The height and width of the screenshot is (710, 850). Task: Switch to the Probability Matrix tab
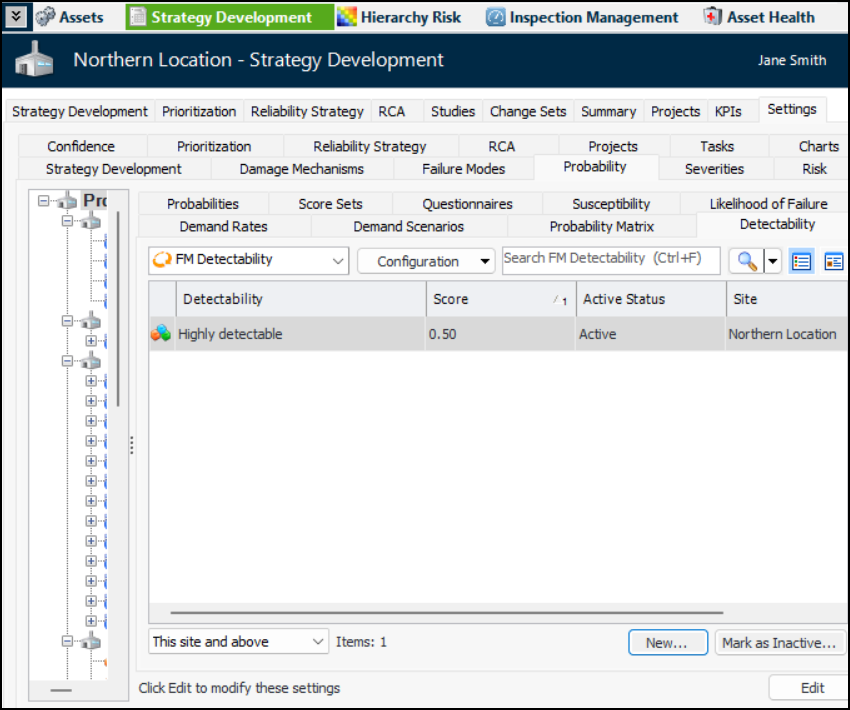[x=601, y=227]
